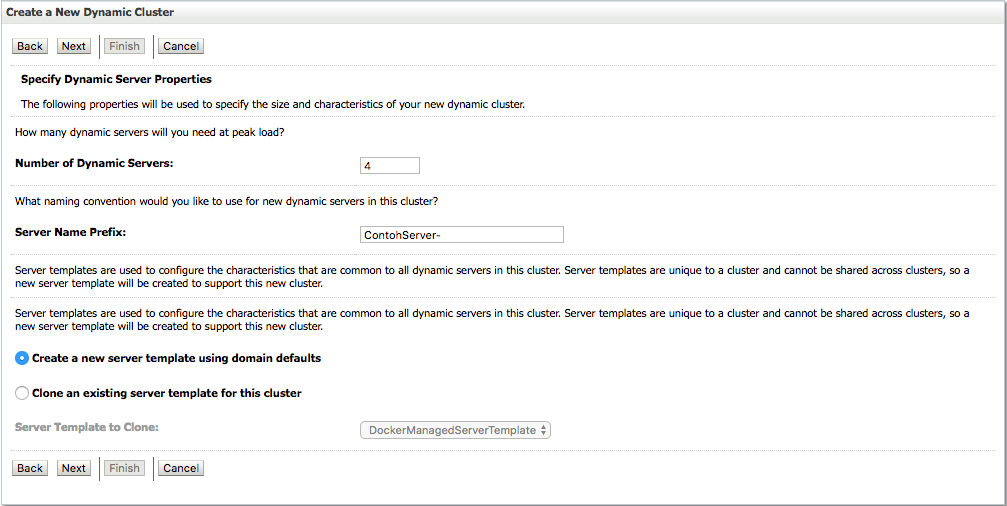This screenshot has height=506, width=1007.
Task: Focus the Number of Dynamic Servers field
Action: point(390,166)
